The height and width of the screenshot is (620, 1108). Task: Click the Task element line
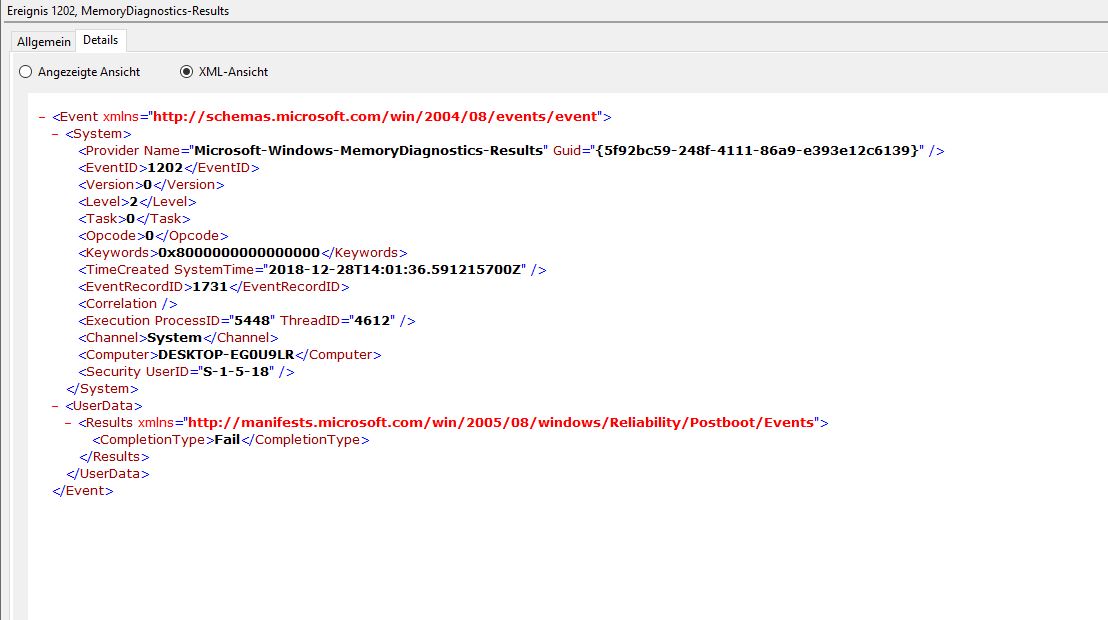point(134,218)
